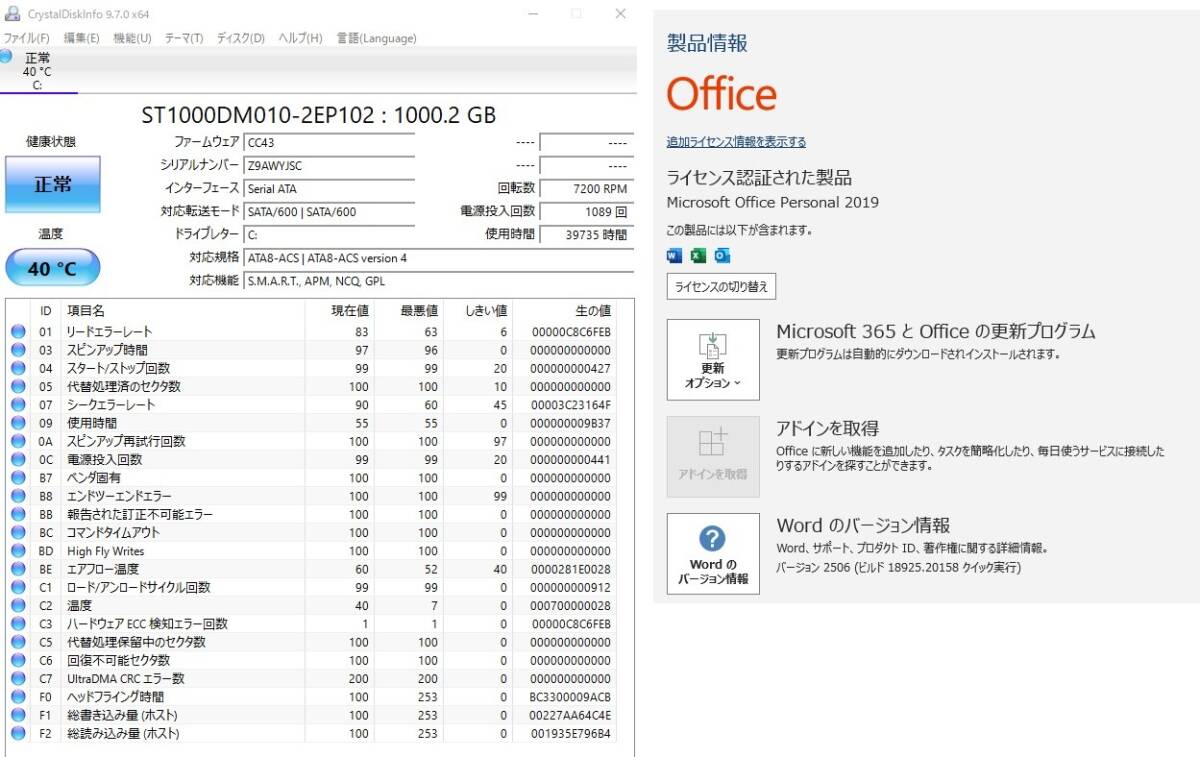
Task: Click the status orb for スタート/ストップ回数
Action: coord(18,368)
